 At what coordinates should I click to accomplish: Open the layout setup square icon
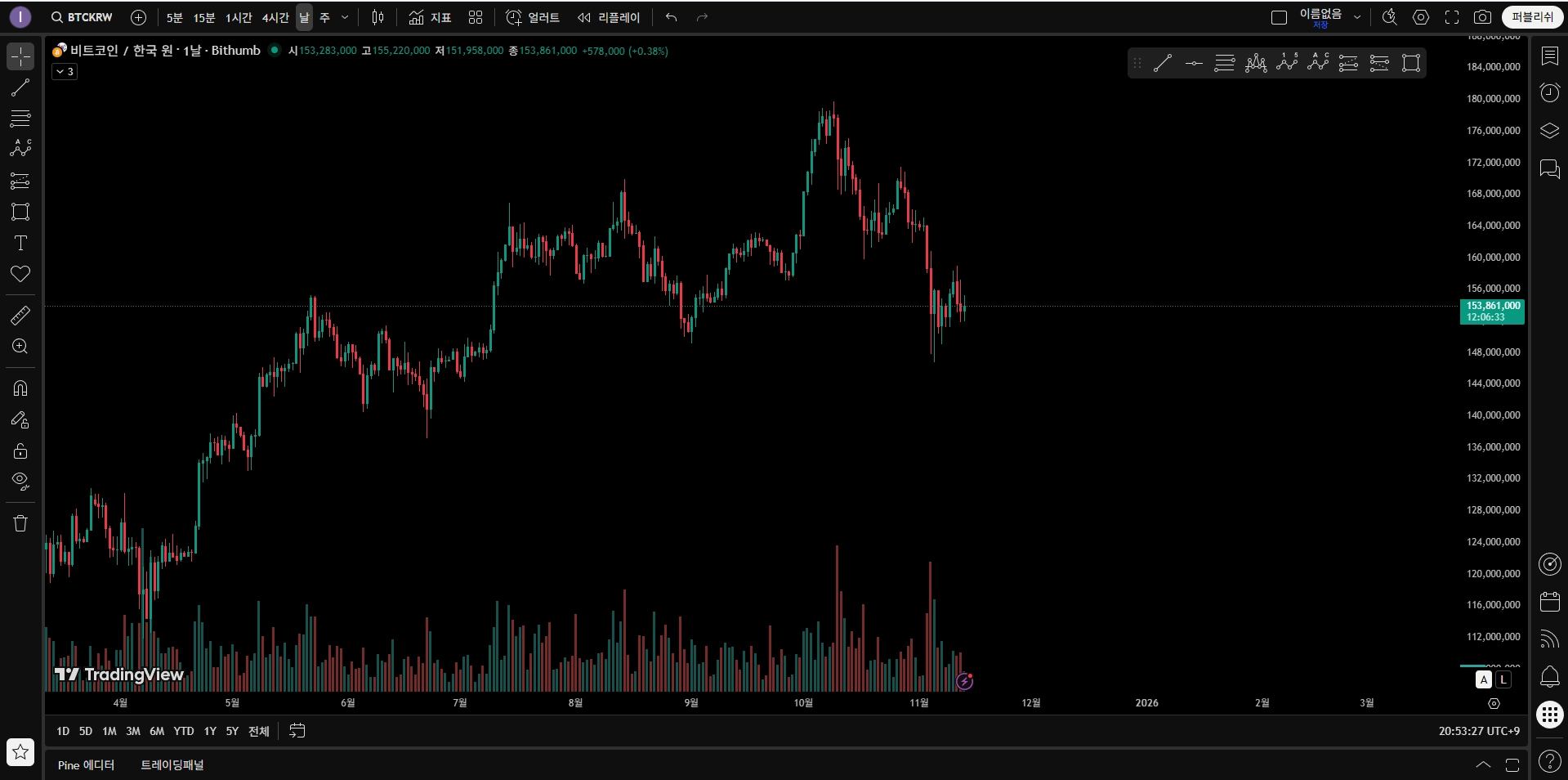pos(1280,17)
